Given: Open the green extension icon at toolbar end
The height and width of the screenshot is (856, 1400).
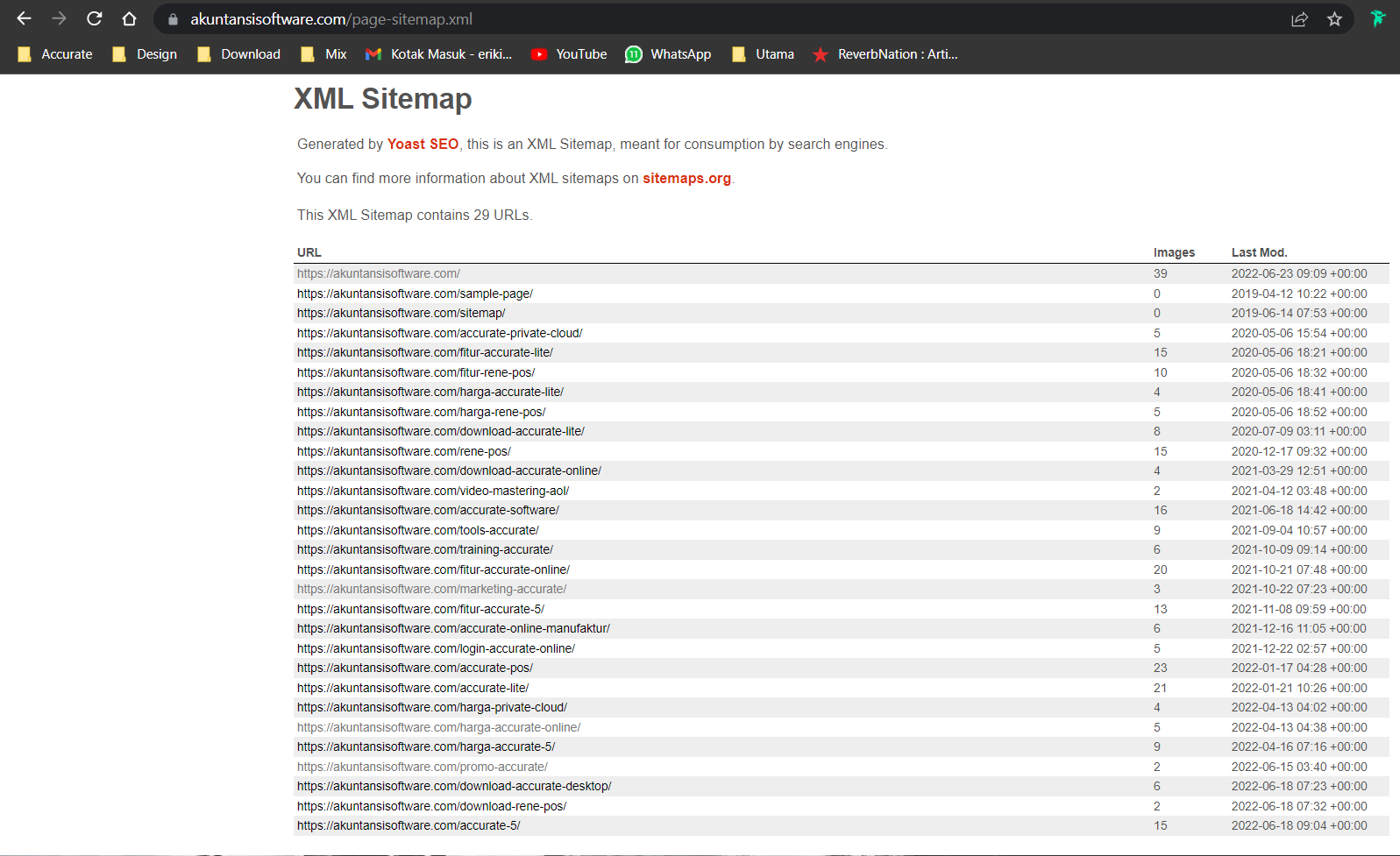Looking at the screenshot, I should click(x=1377, y=18).
